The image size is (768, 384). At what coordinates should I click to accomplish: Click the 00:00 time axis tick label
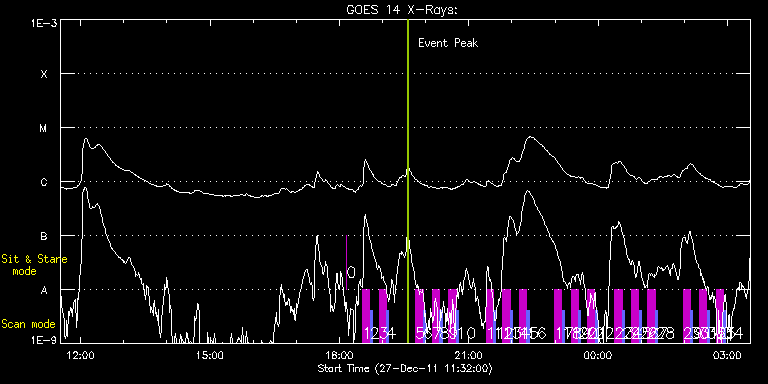pos(598,355)
